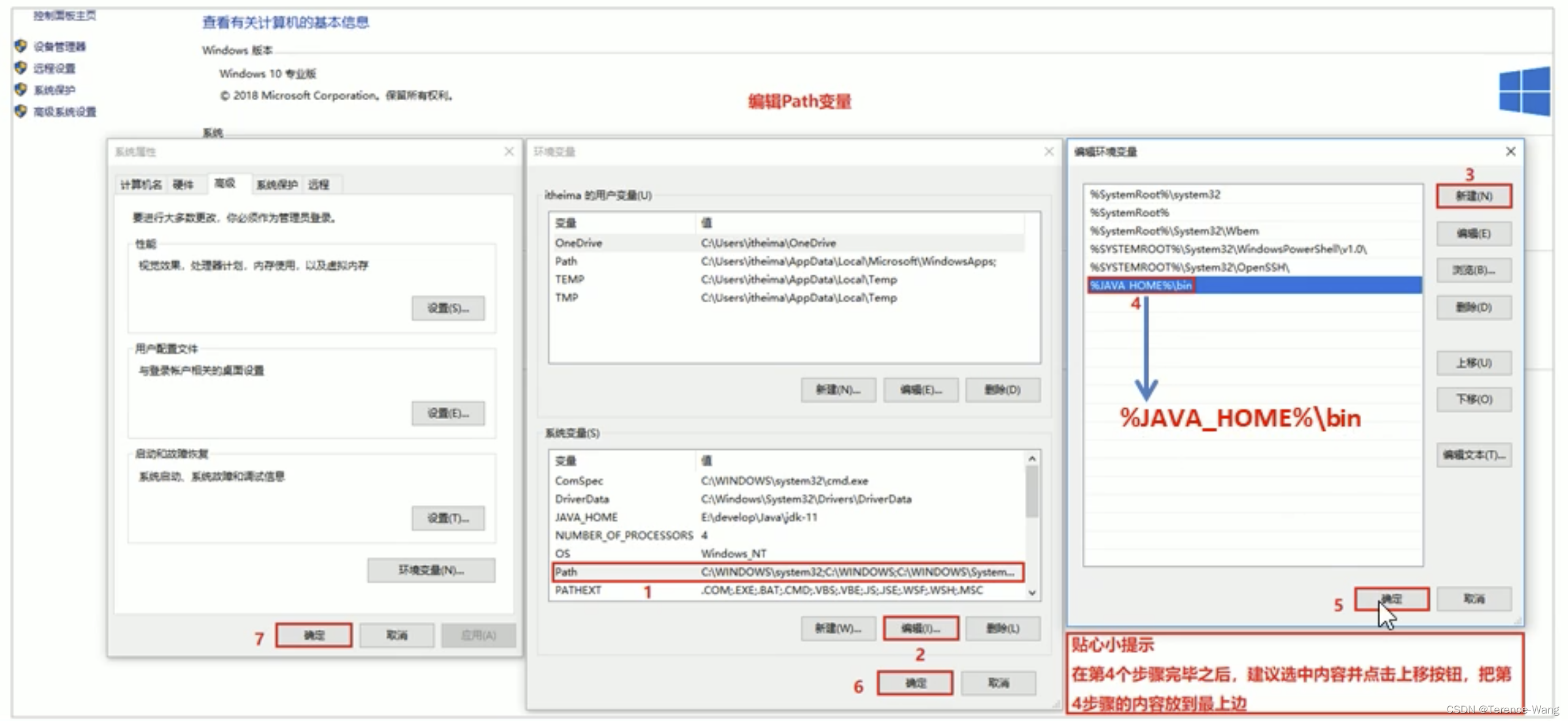Viewport: 1568px width, 721px height.
Task: Click 设置(E) button under 用户配置文件
Action: coord(448,413)
